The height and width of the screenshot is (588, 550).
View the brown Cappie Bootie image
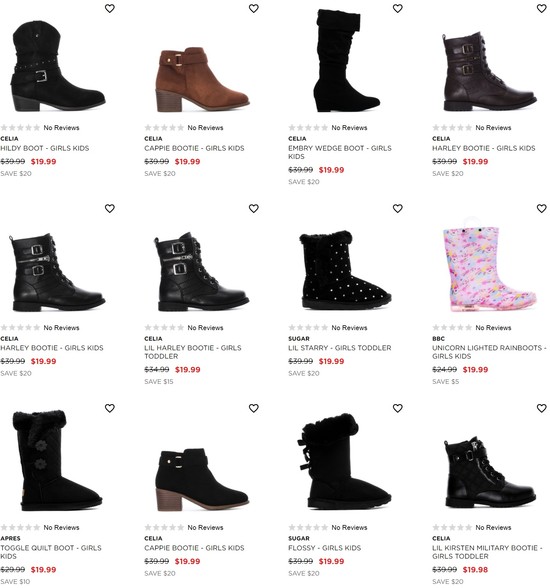coord(202,80)
